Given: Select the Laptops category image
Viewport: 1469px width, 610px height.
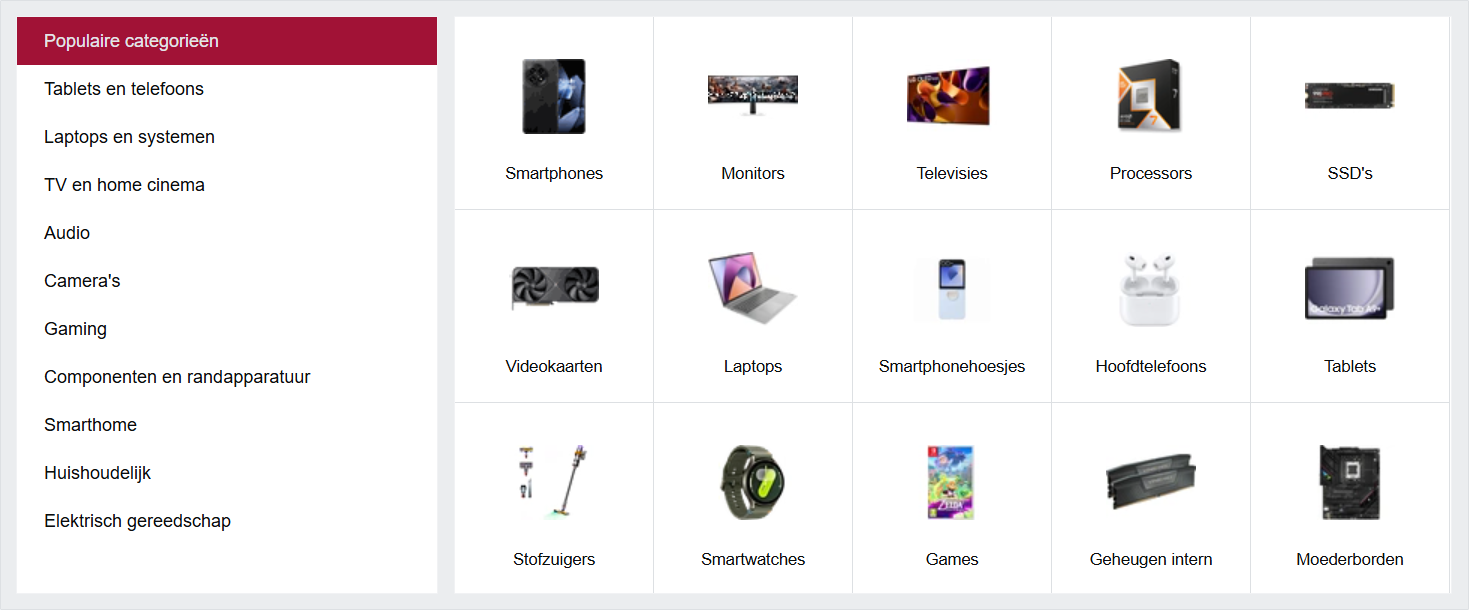Looking at the screenshot, I should pyautogui.click(x=752, y=288).
